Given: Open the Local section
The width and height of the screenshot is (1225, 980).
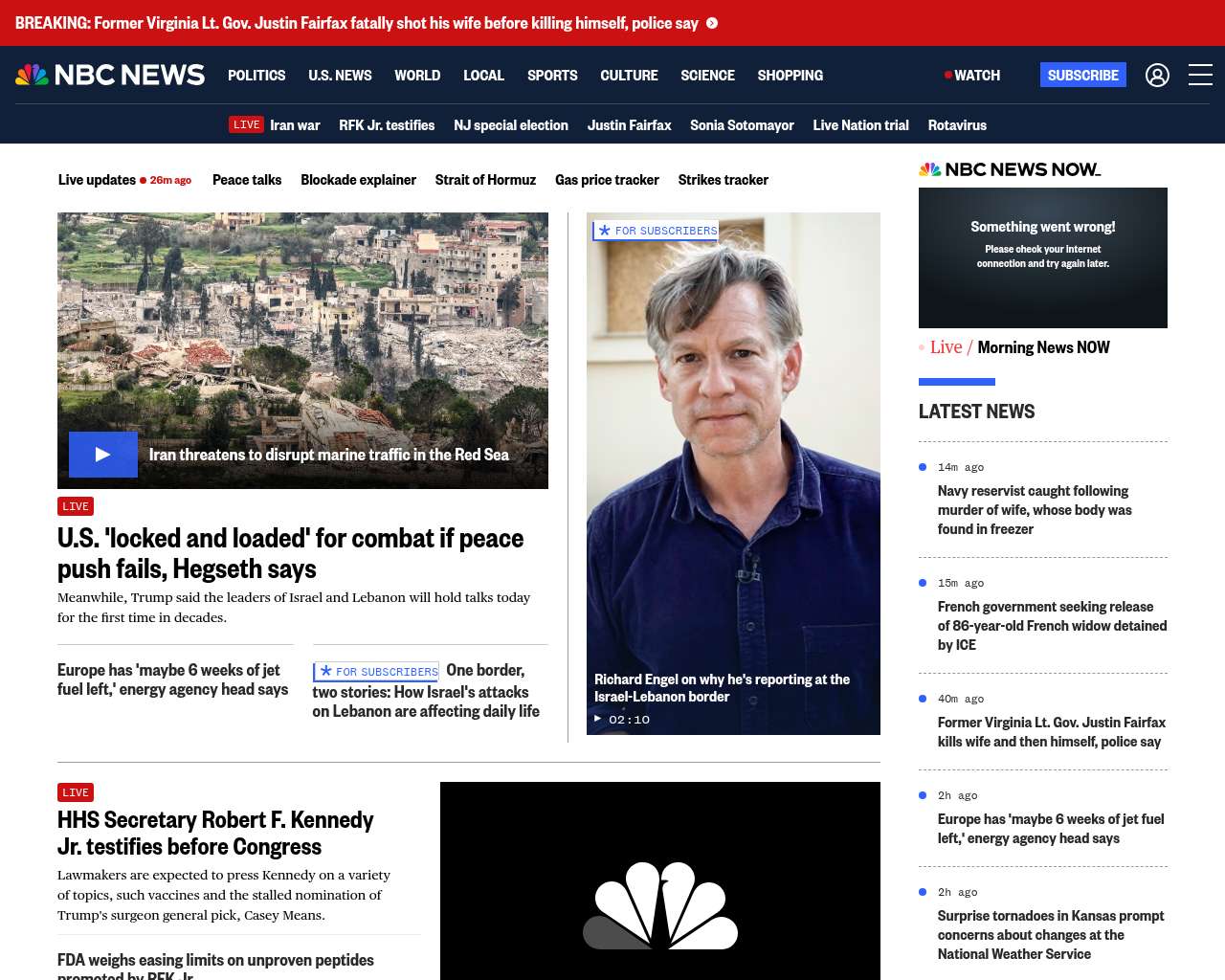Looking at the screenshot, I should click(483, 75).
